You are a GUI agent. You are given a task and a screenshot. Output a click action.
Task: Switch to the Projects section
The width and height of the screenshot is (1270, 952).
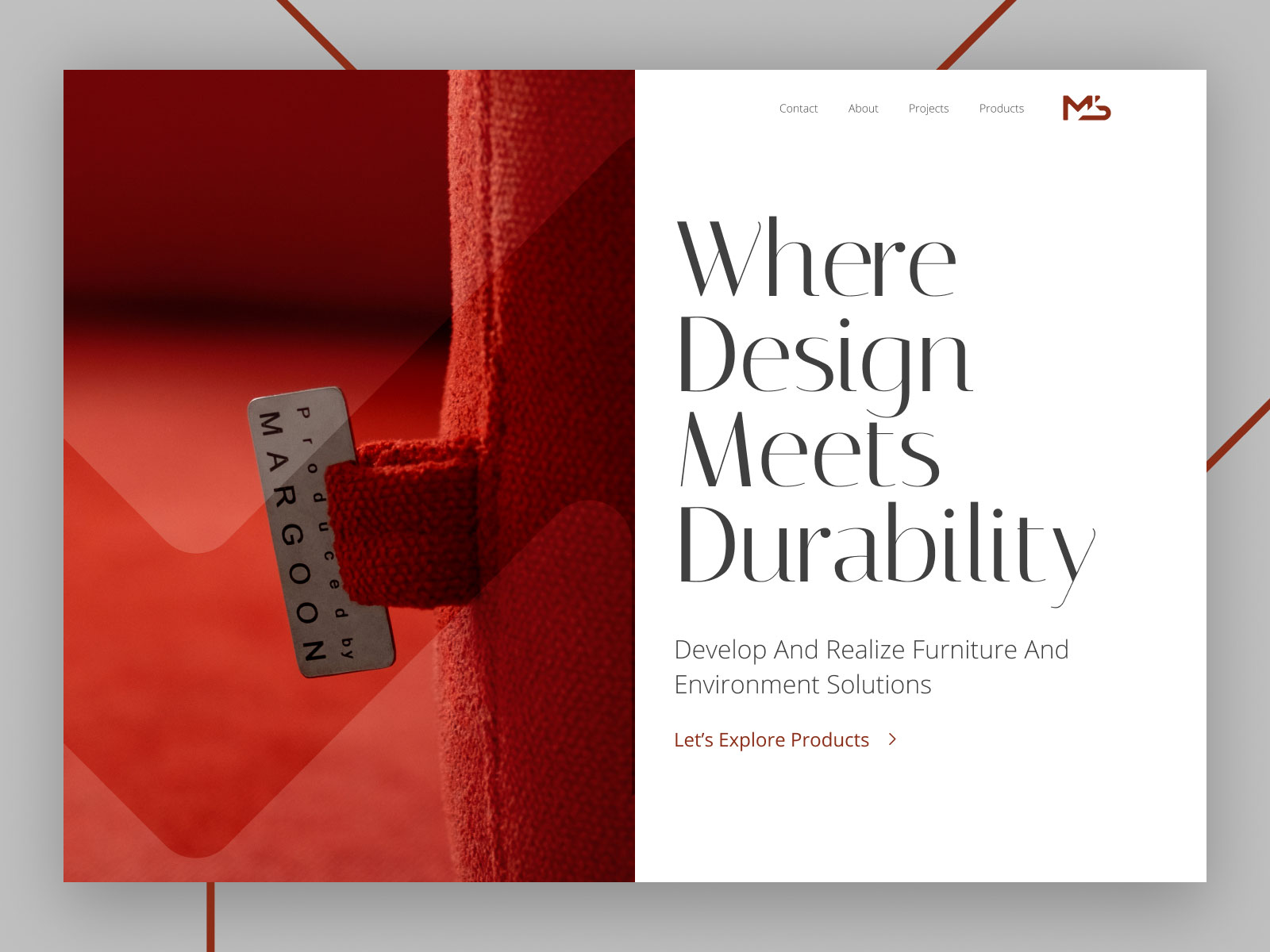[929, 108]
